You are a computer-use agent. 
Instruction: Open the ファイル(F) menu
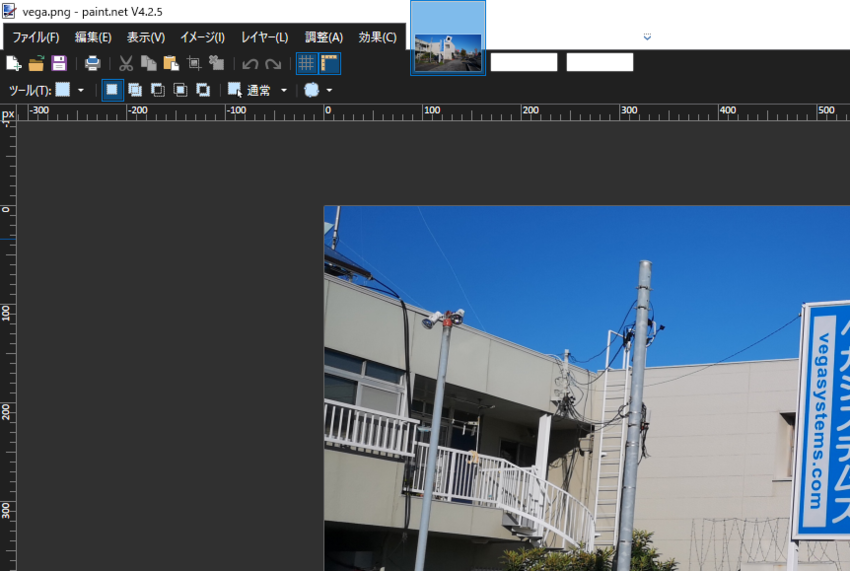(36, 37)
